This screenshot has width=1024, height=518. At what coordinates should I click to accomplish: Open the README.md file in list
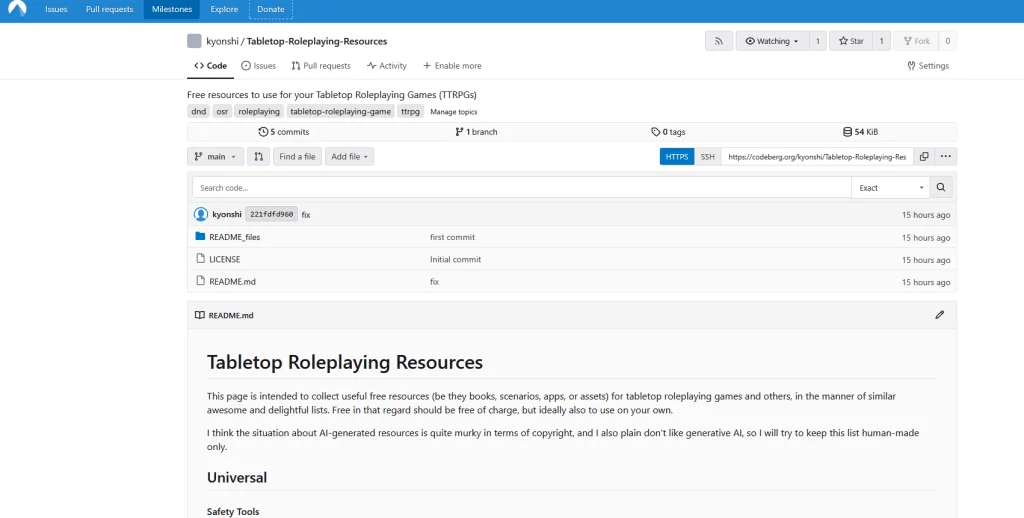[x=232, y=282]
